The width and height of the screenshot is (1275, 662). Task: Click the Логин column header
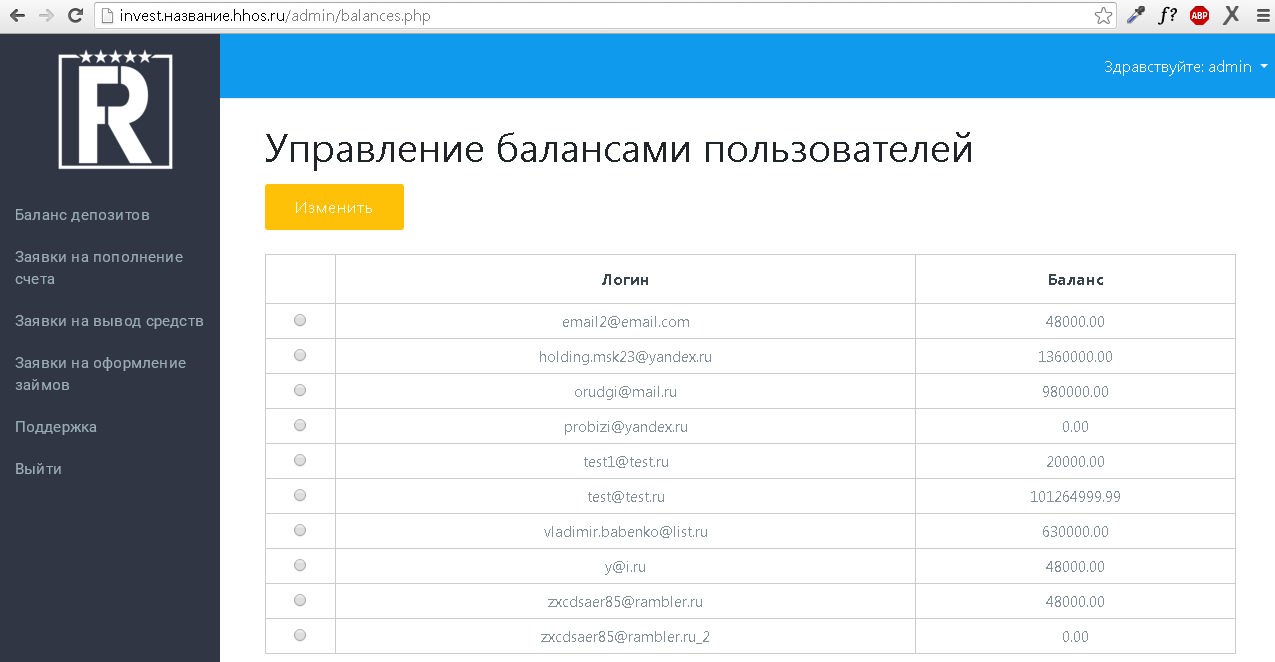(x=625, y=280)
